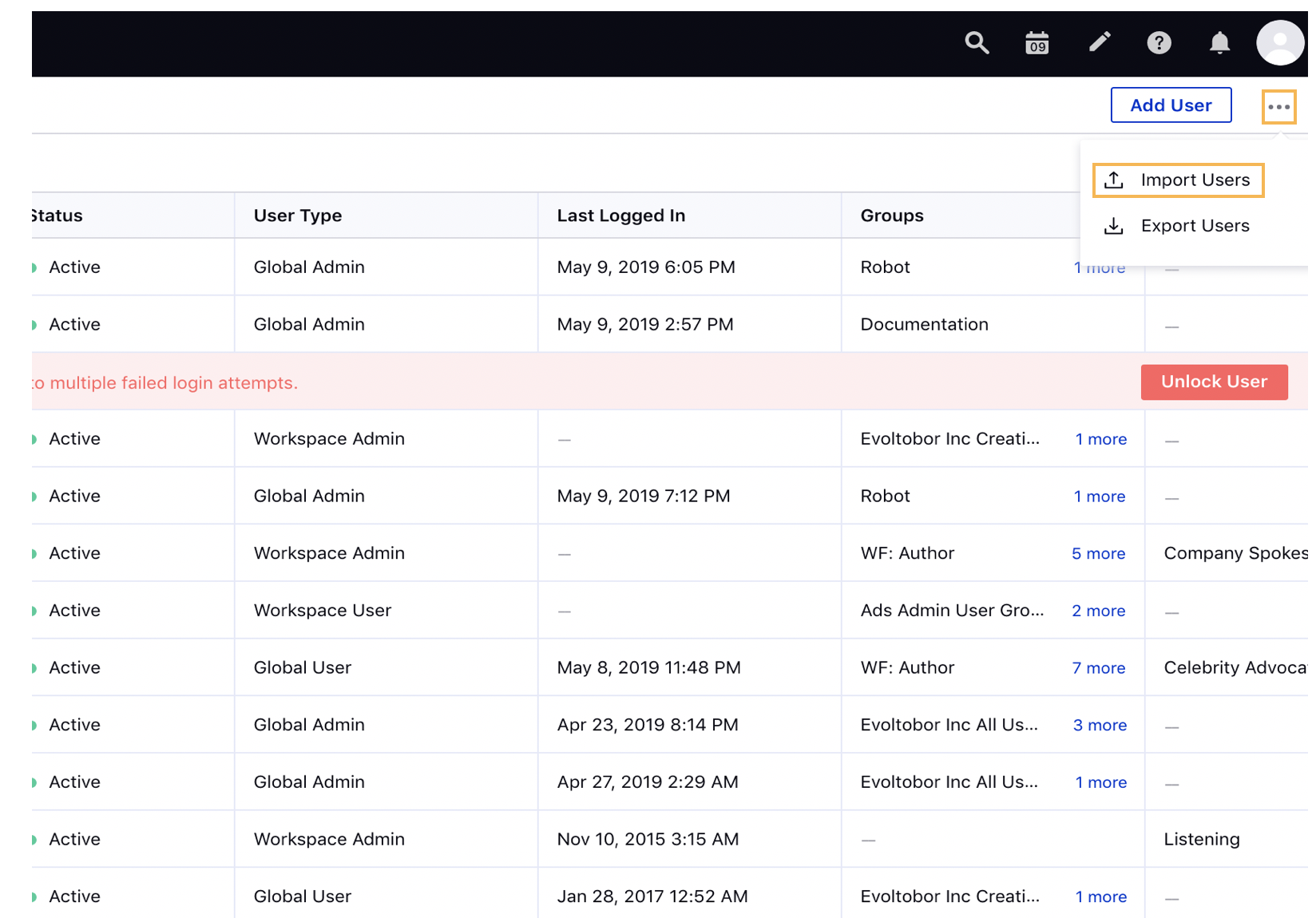
Task: Expand 5 more groups on the WF: Author row
Action: coord(1098,553)
